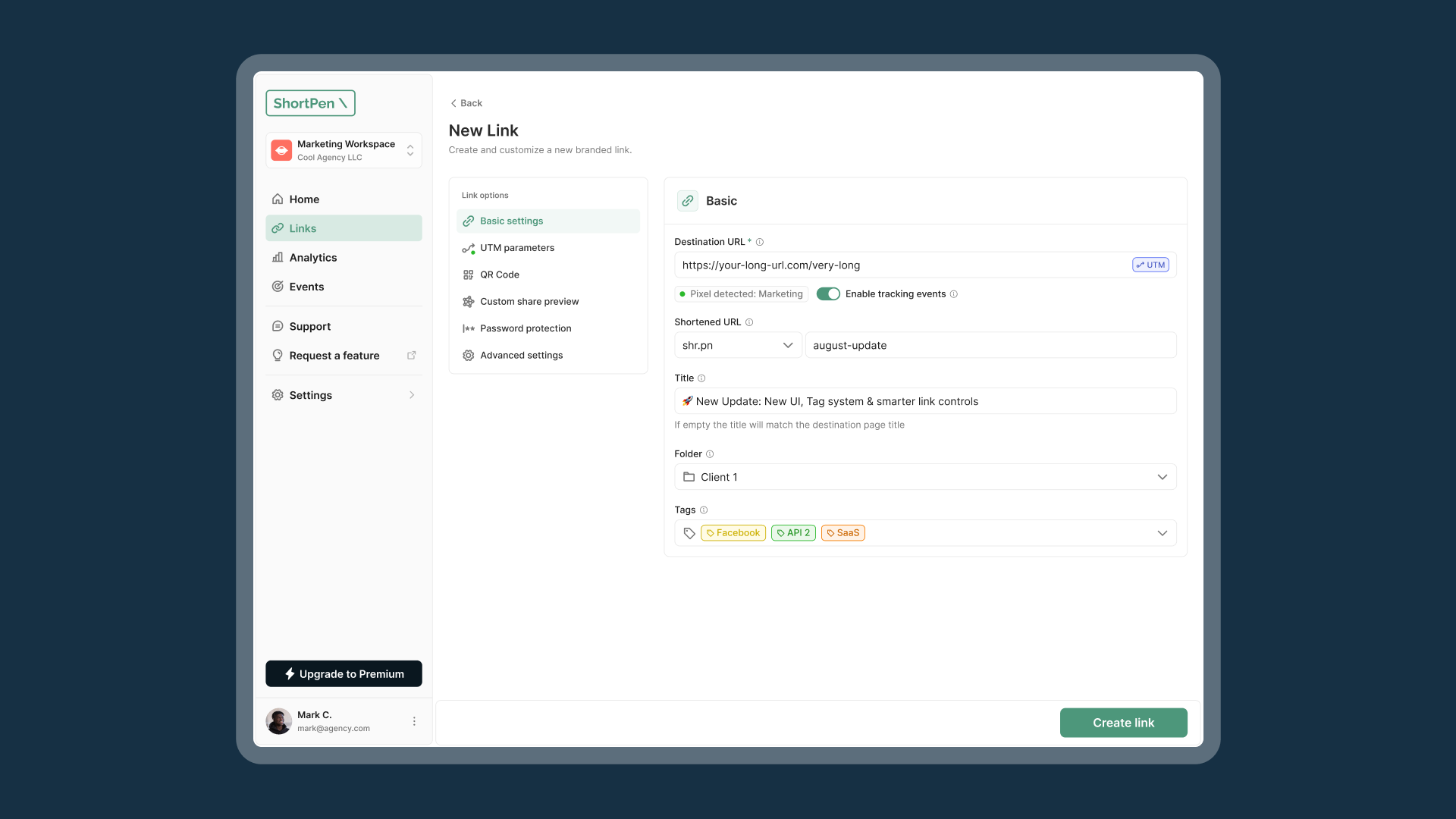Open UTM parameters link option
The height and width of the screenshot is (819, 1456).
click(x=517, y=248)
